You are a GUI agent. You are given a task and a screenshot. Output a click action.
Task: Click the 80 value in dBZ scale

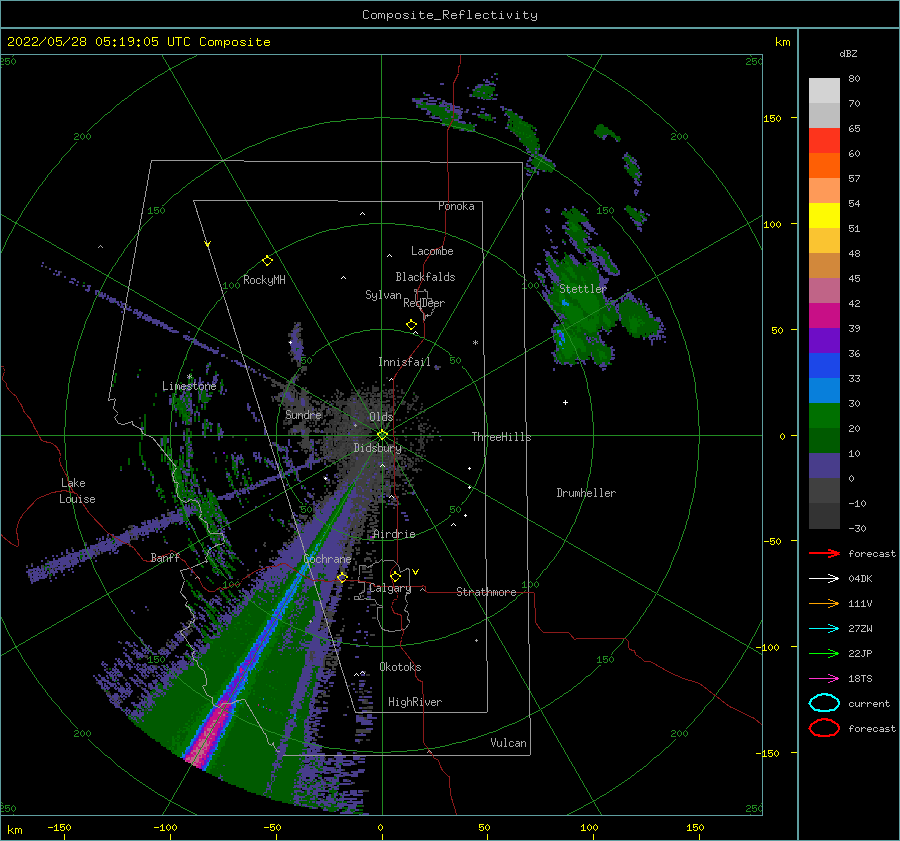pos(854,78)
